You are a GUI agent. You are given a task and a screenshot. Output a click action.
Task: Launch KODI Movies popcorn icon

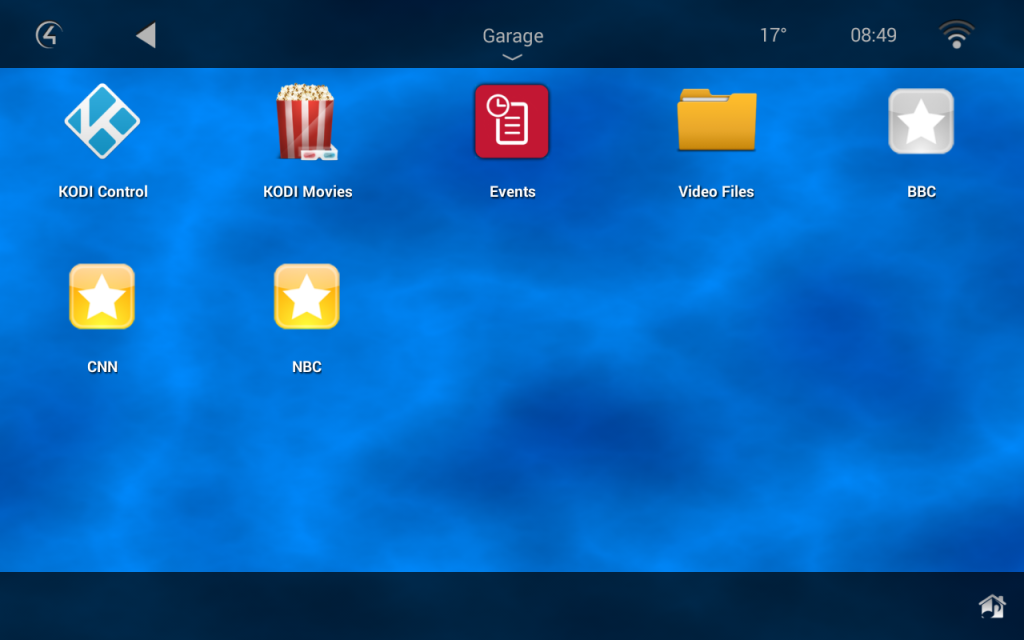(306, 121)
